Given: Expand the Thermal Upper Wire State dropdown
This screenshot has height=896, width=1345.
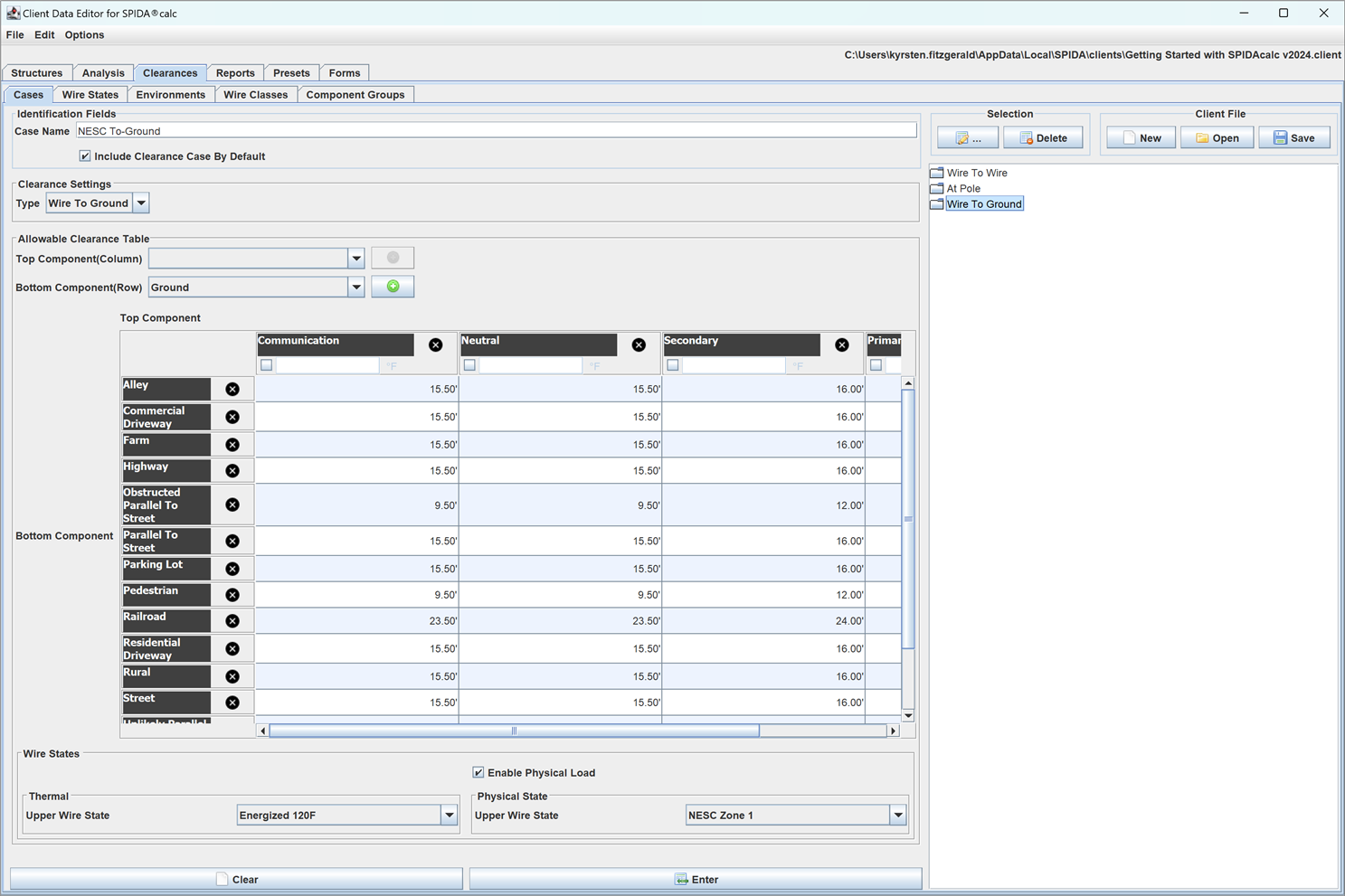Looking at the screenshot, I should click(x=449, y=816).
